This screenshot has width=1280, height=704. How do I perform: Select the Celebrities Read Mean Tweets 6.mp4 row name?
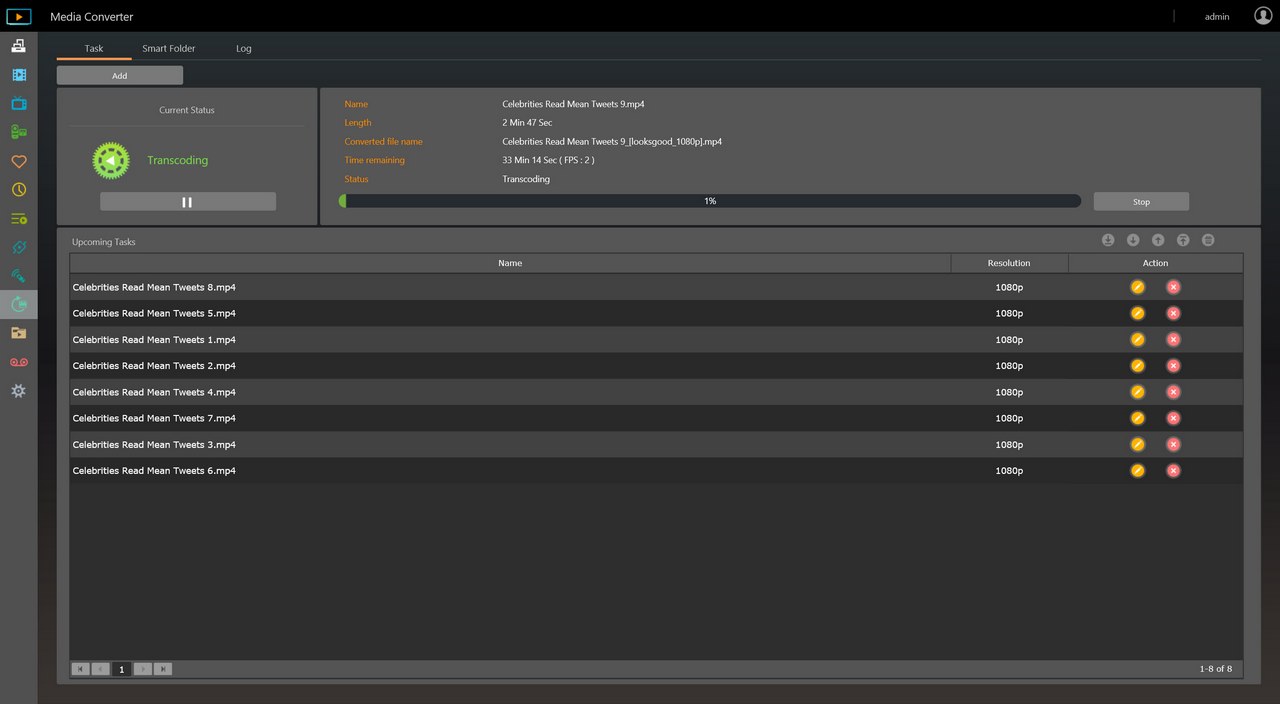coord(154,470)
